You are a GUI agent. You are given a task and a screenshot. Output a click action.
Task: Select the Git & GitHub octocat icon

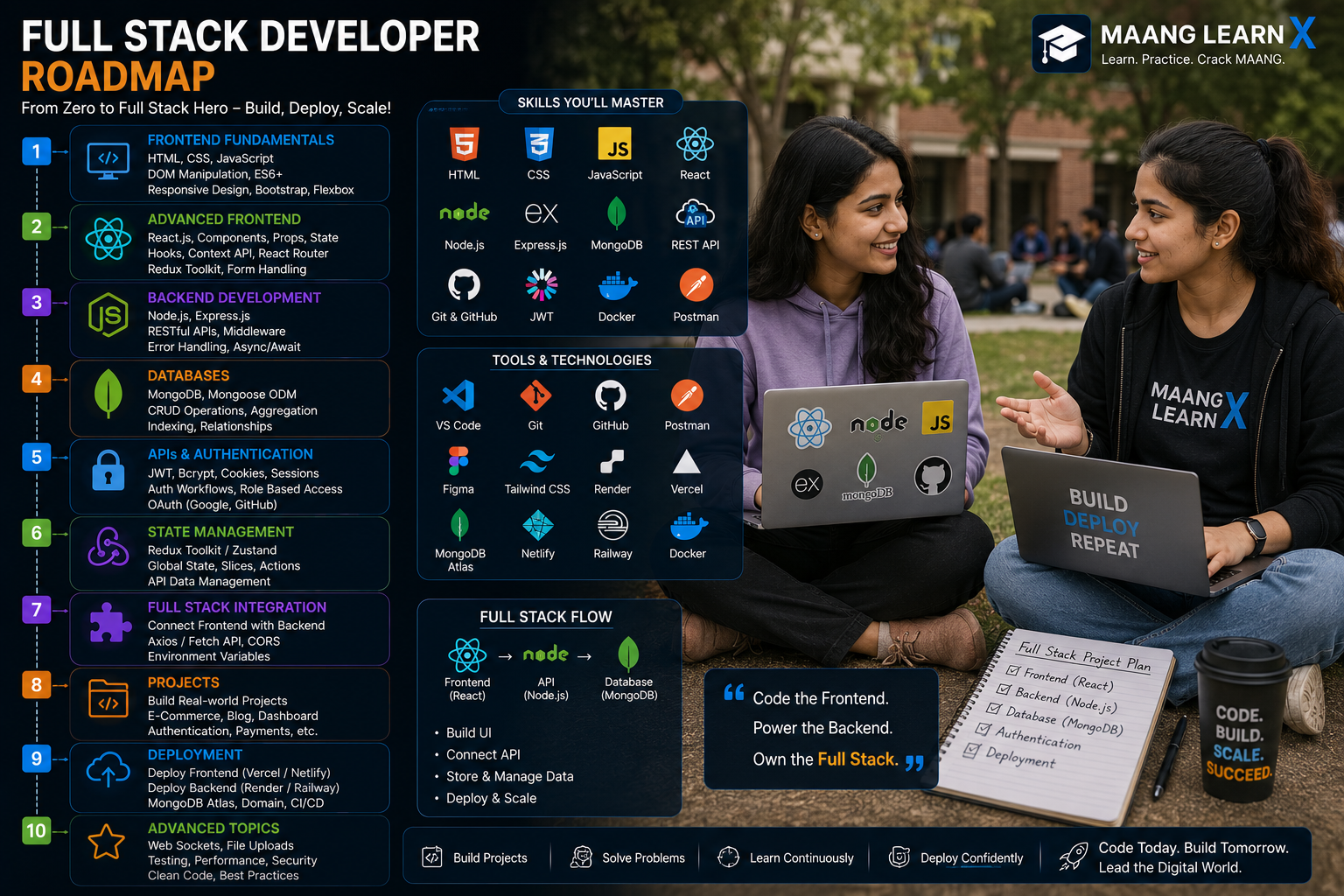tap(464, 285)
